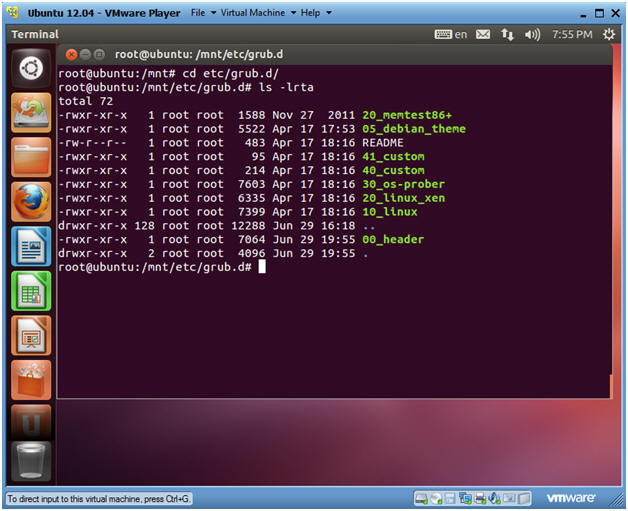Screen dimensions: 628x511
Task: Click the terminal title root@ubuntu: /mnt/etc/grub.d
Action: tap(199, 54)
